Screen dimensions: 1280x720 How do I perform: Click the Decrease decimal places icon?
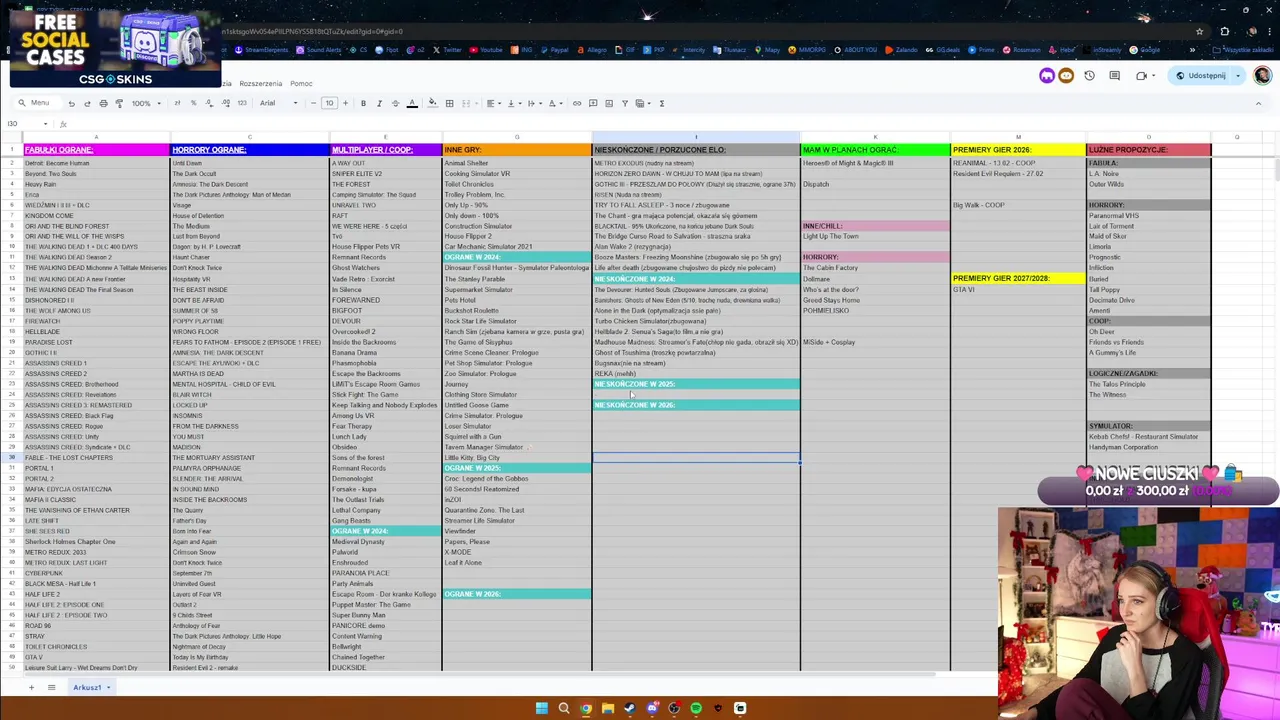tap(209, 103)
